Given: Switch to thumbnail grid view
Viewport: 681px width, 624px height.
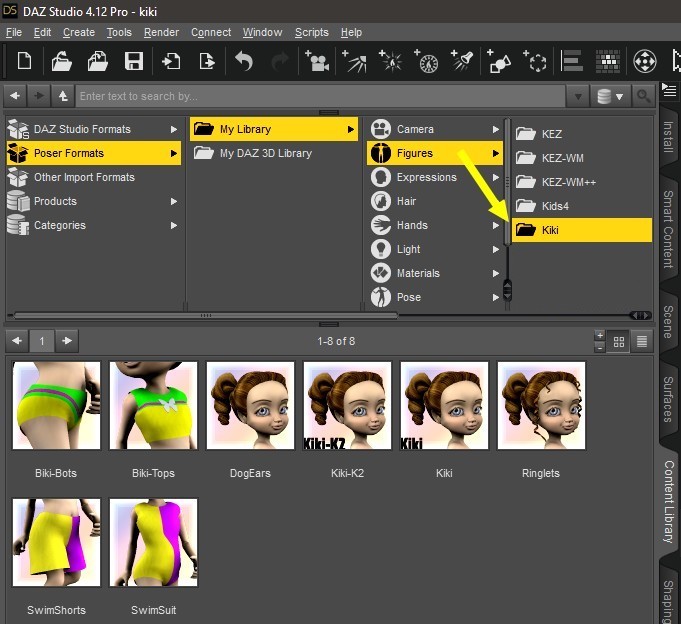Looking at the screenshot, I should click(x=619, y=342).
